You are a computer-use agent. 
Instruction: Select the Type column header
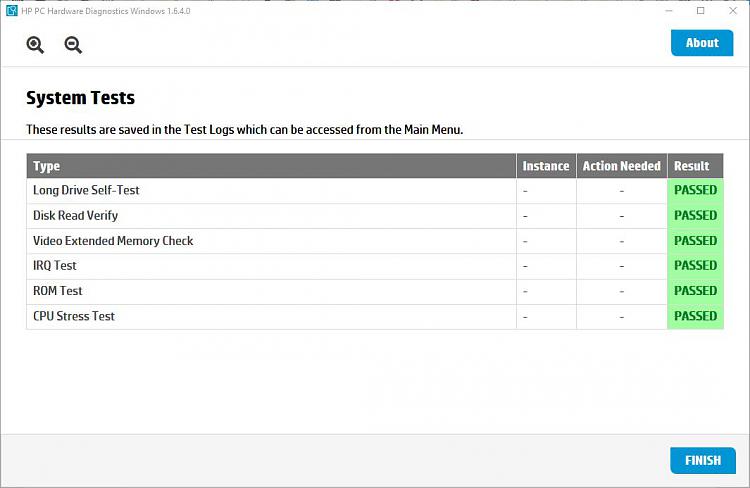click(x=271, y=166)
